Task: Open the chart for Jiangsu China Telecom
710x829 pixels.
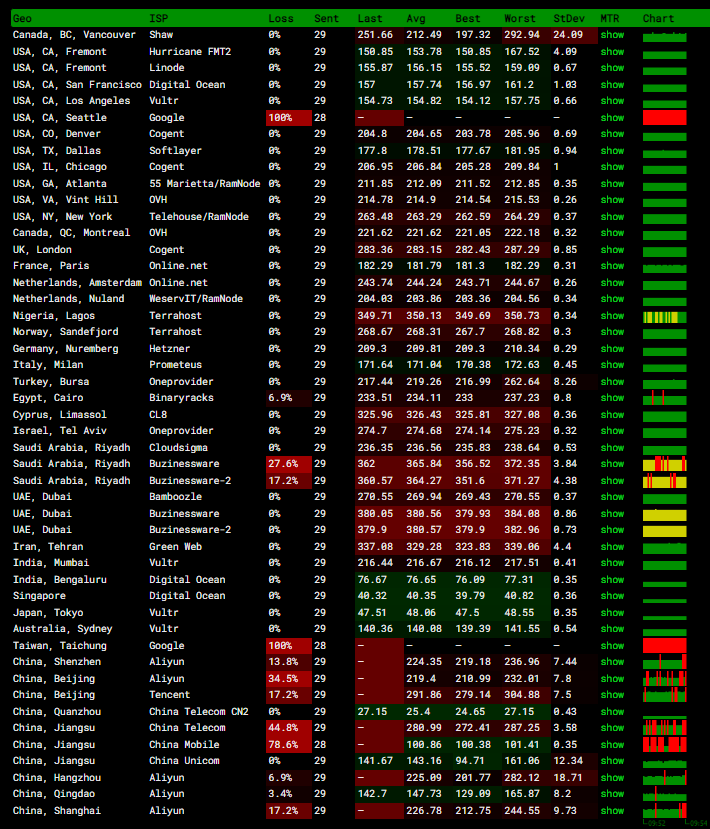Action: coord(665,727)
